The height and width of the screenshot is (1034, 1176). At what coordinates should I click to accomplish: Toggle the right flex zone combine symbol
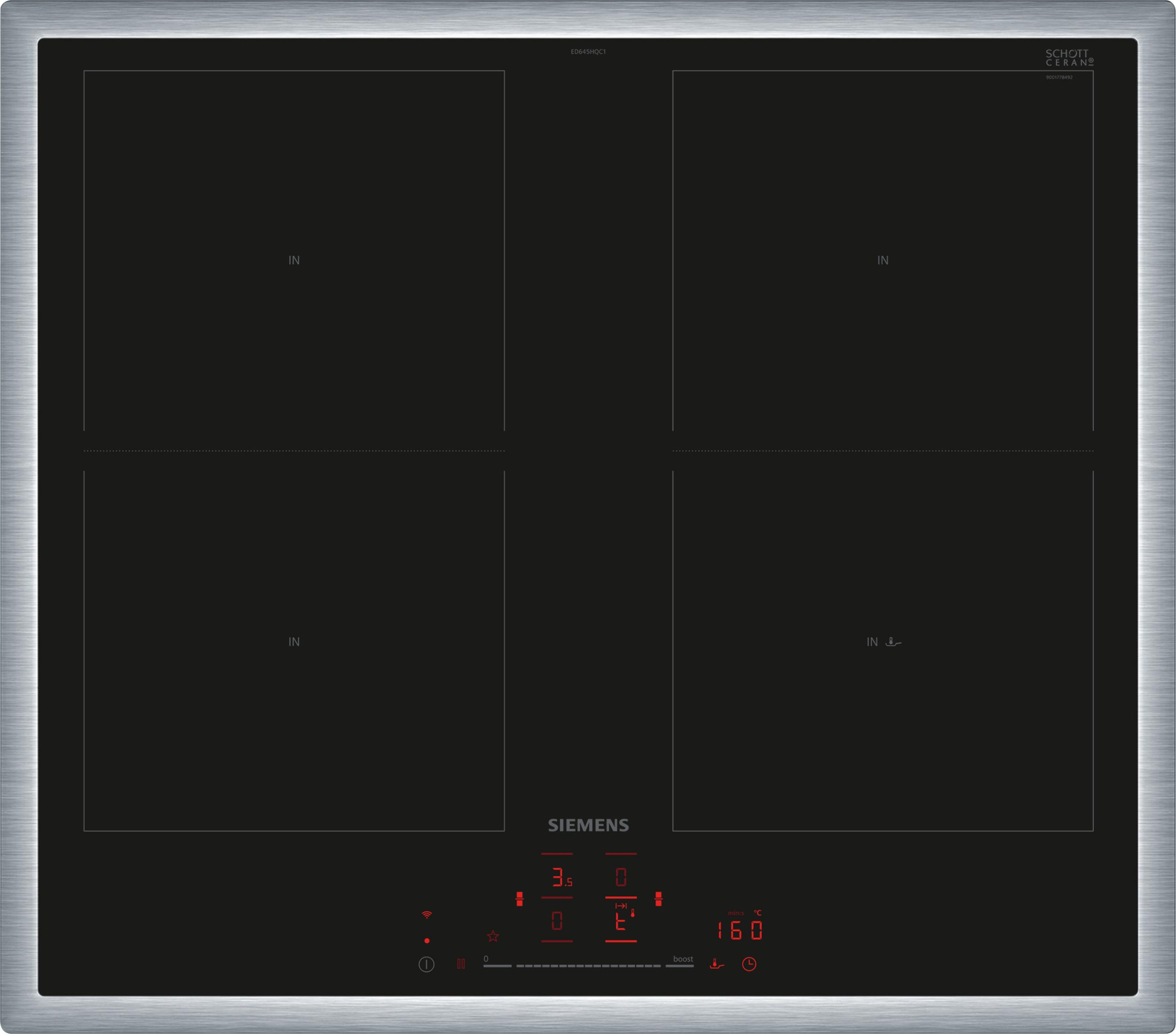659,899
